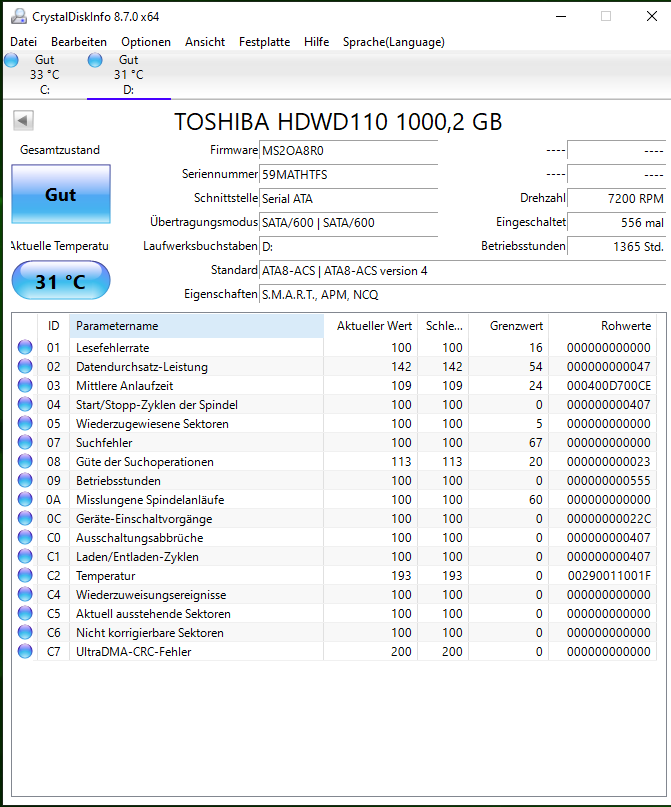Viewport: 671px width, 807px height.
Task: Click status orb for Lesefehlerrate row
Action: coord(25,347)
